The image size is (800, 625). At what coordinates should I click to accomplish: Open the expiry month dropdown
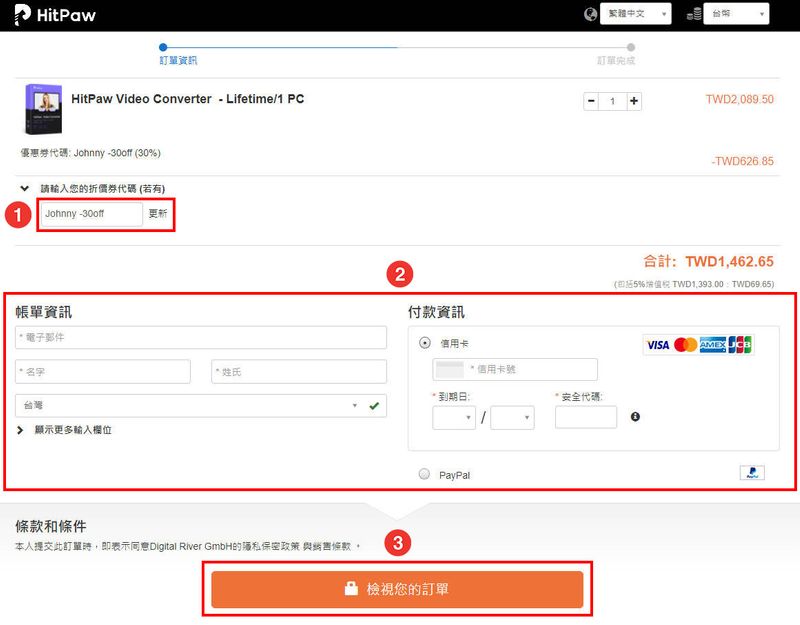(x=454, y=418)
